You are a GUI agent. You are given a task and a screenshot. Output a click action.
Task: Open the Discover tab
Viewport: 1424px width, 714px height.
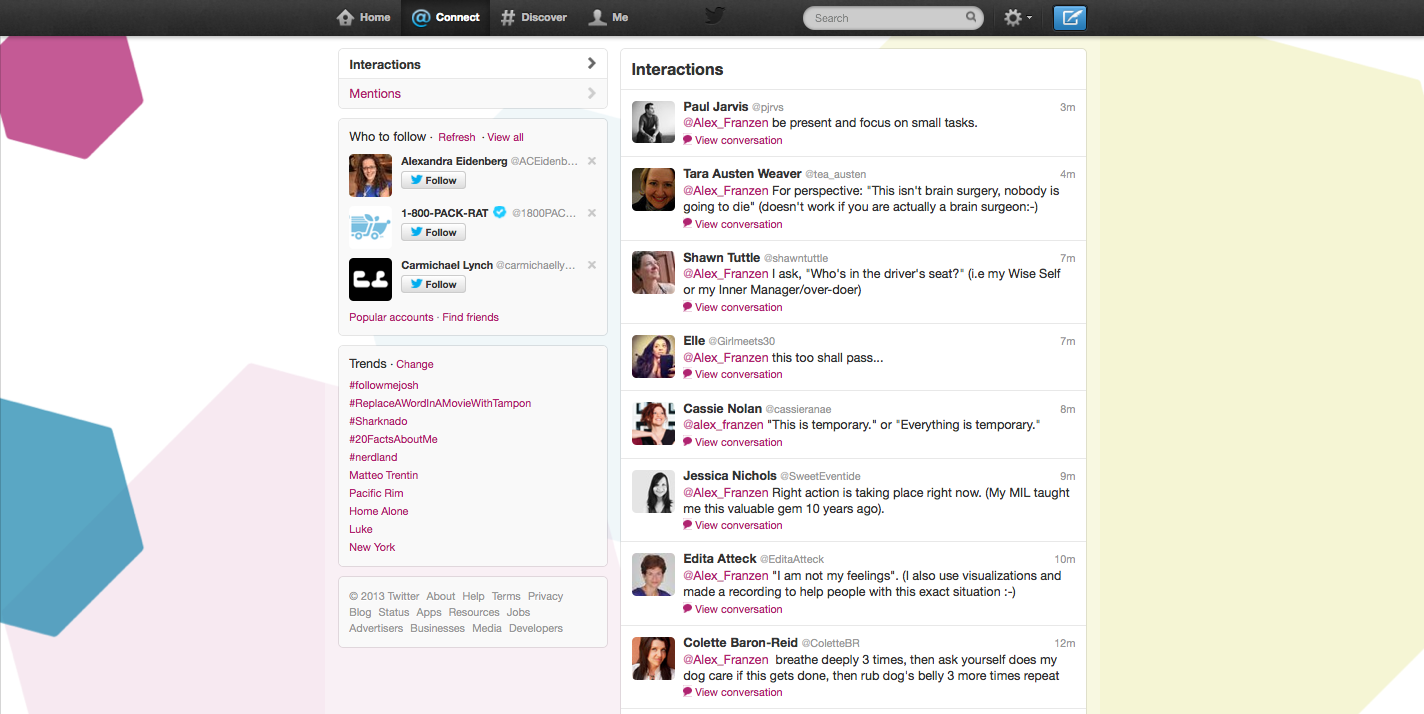click(x=534, y=17)
